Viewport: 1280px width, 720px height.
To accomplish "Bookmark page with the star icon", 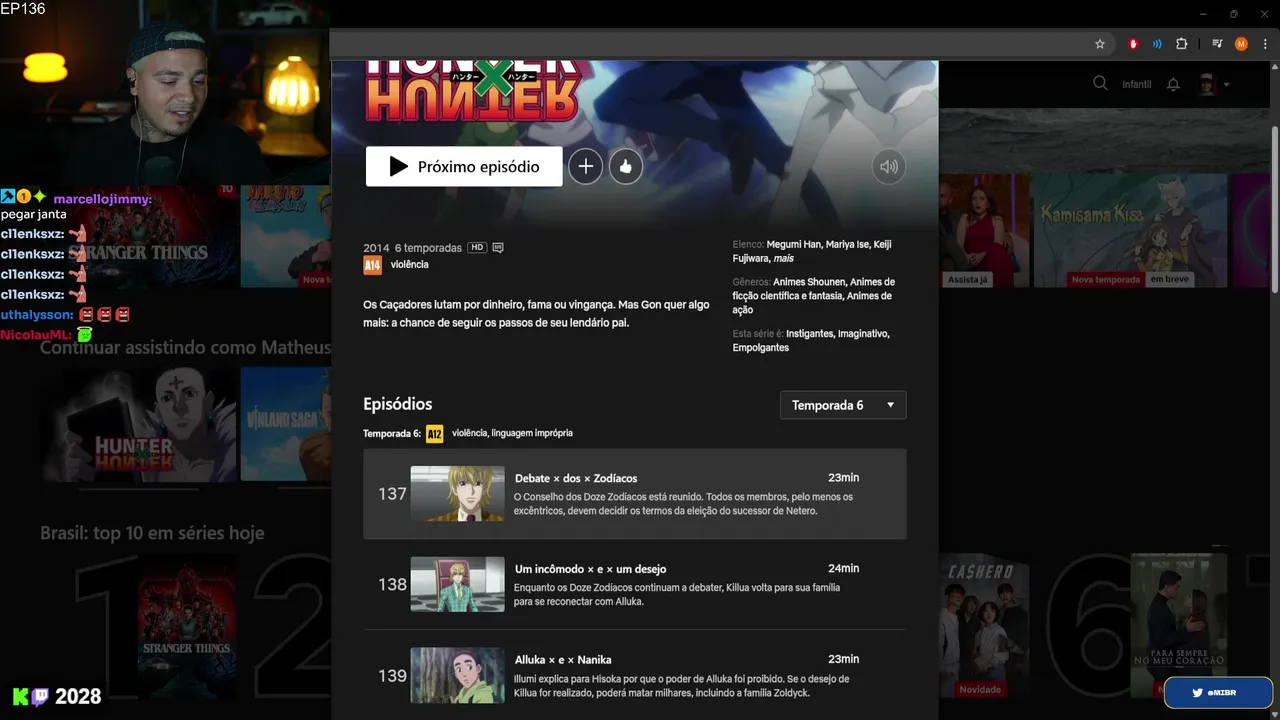I will (1100, 44).
